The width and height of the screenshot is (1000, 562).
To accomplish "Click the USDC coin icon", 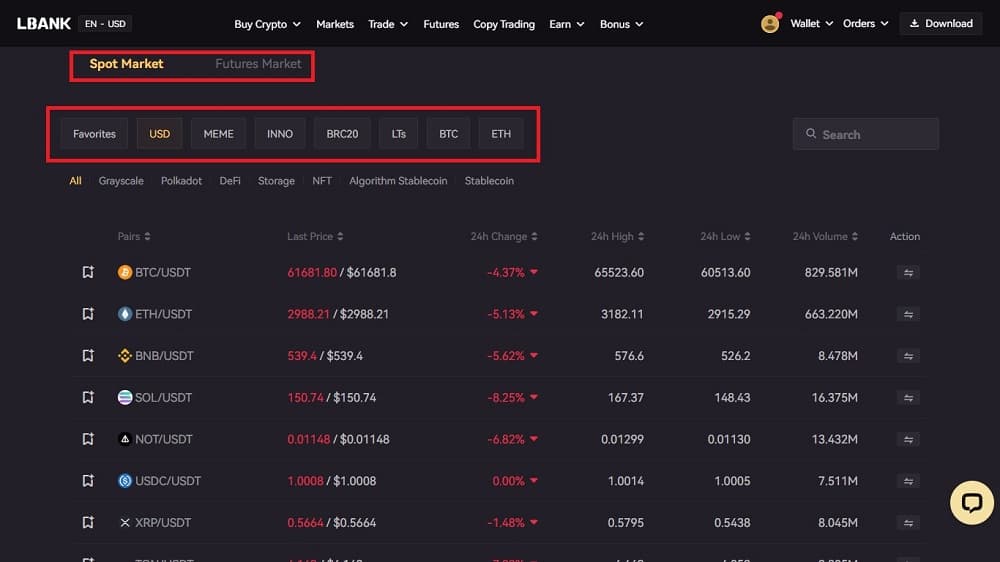I will (x=125, y=480).
